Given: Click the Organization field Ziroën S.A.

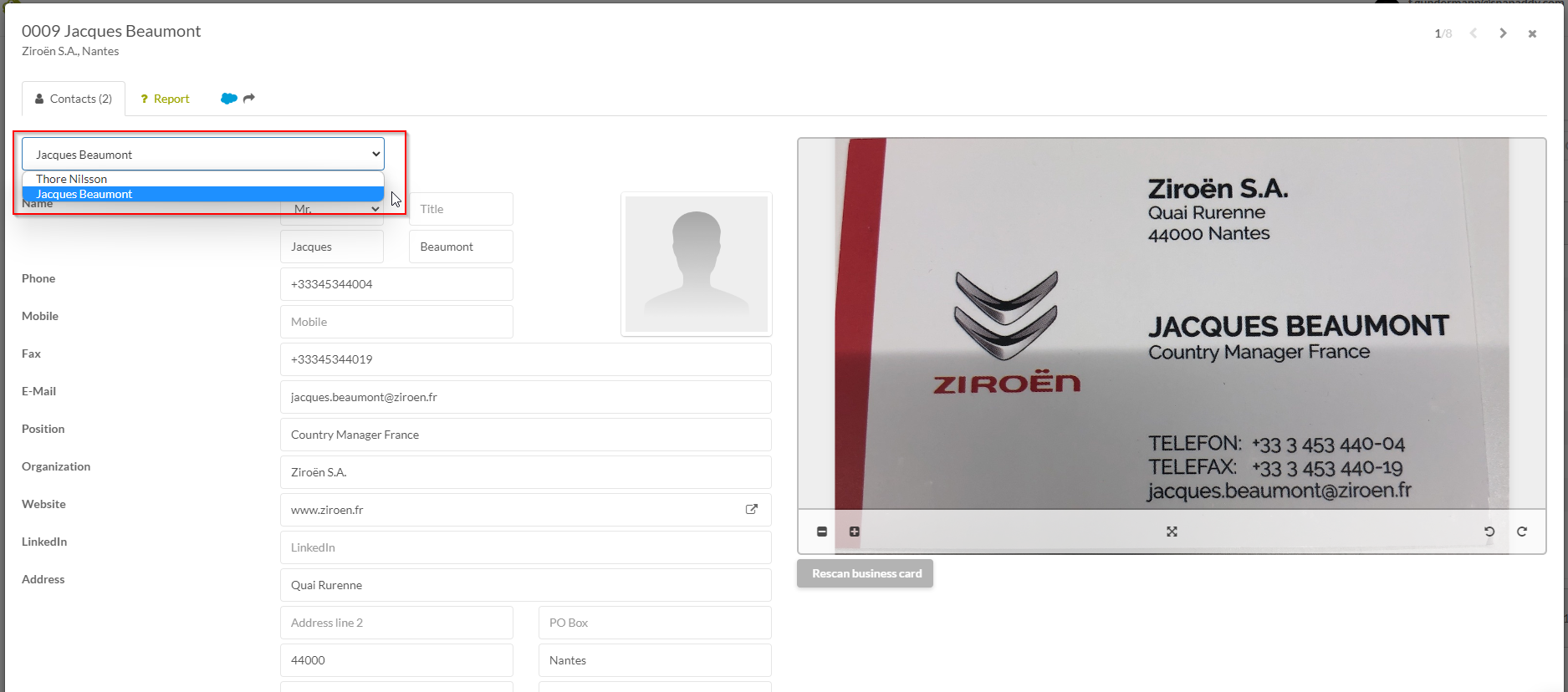Looking at the screenshot, I should pos(526,472).
